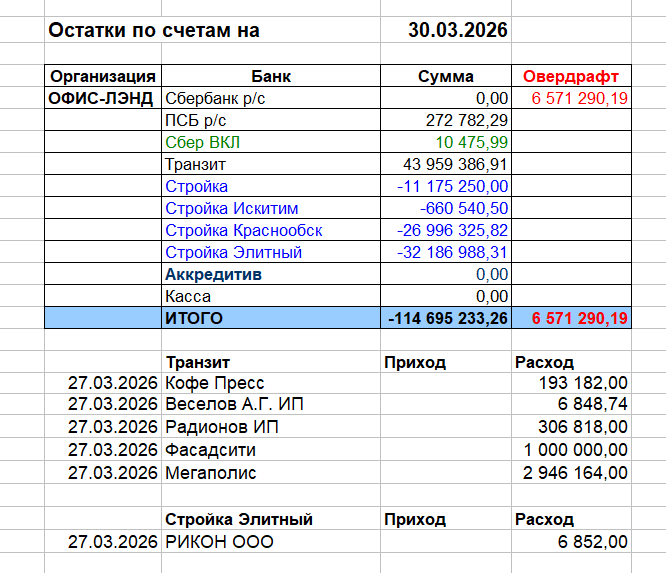Image resolution: width=666 pixels, height=573 pixels.
Task: Select the blue "Стройка" cell with amount -11 175 250,00
Action: (x=271, y=186)
